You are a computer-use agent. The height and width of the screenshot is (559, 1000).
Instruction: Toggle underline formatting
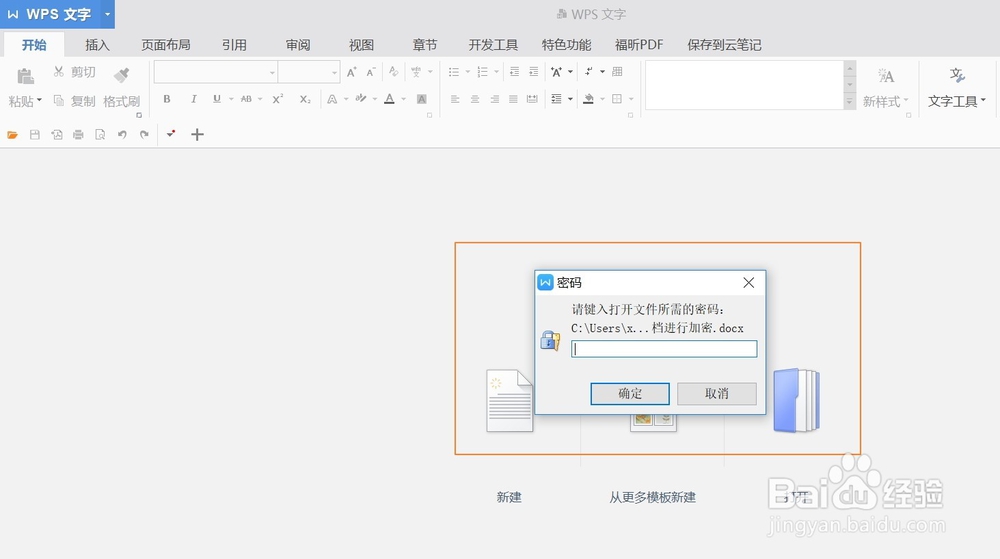(x=217, y=99)
